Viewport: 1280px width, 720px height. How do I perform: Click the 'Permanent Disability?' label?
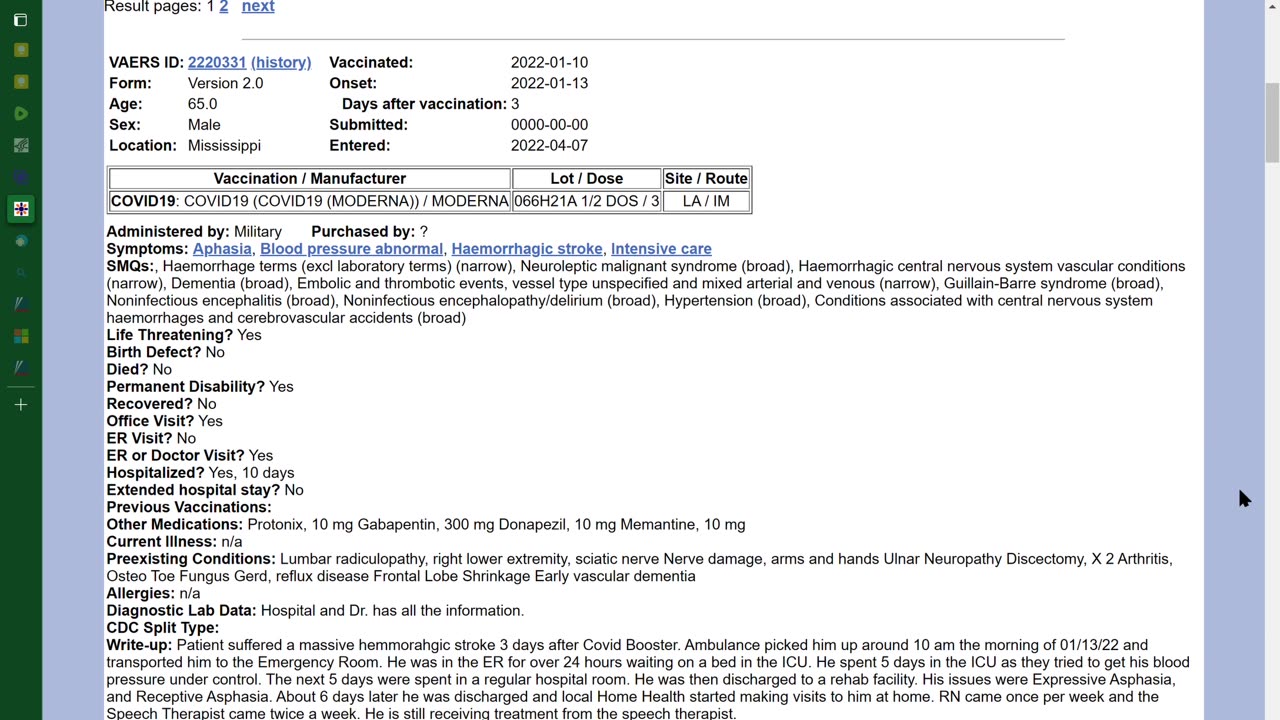tap(186, 387)
